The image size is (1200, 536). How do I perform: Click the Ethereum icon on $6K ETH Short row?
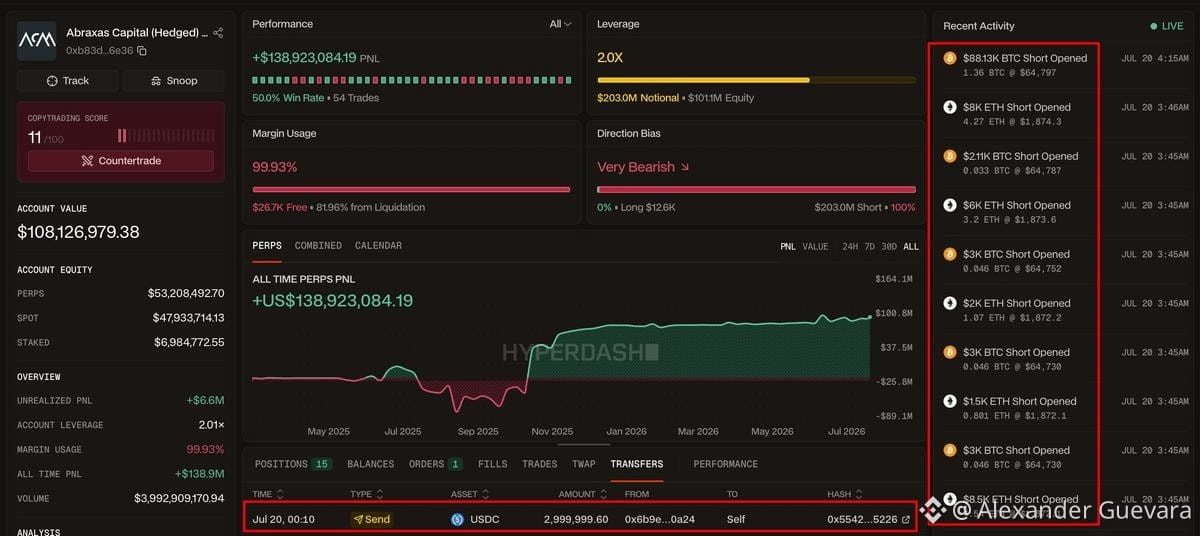click(950, 205)
